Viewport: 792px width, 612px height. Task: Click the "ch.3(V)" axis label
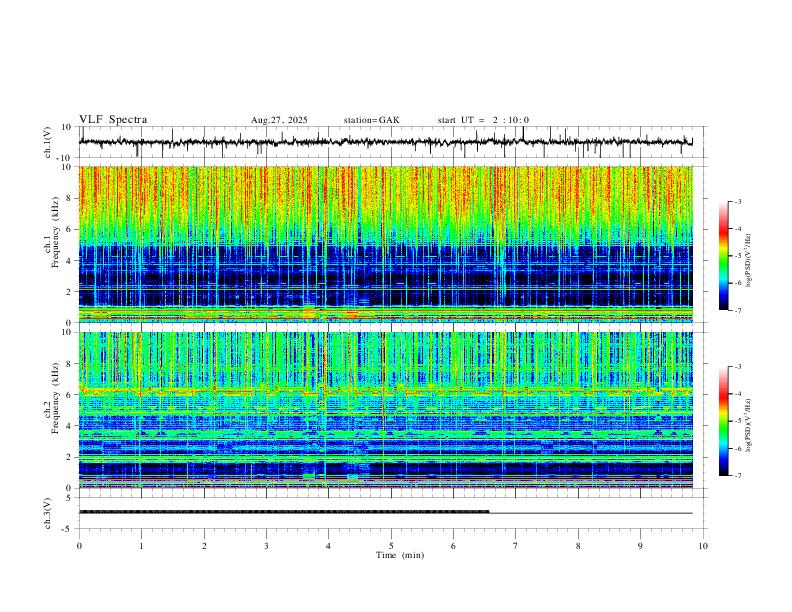pos(48,513)
